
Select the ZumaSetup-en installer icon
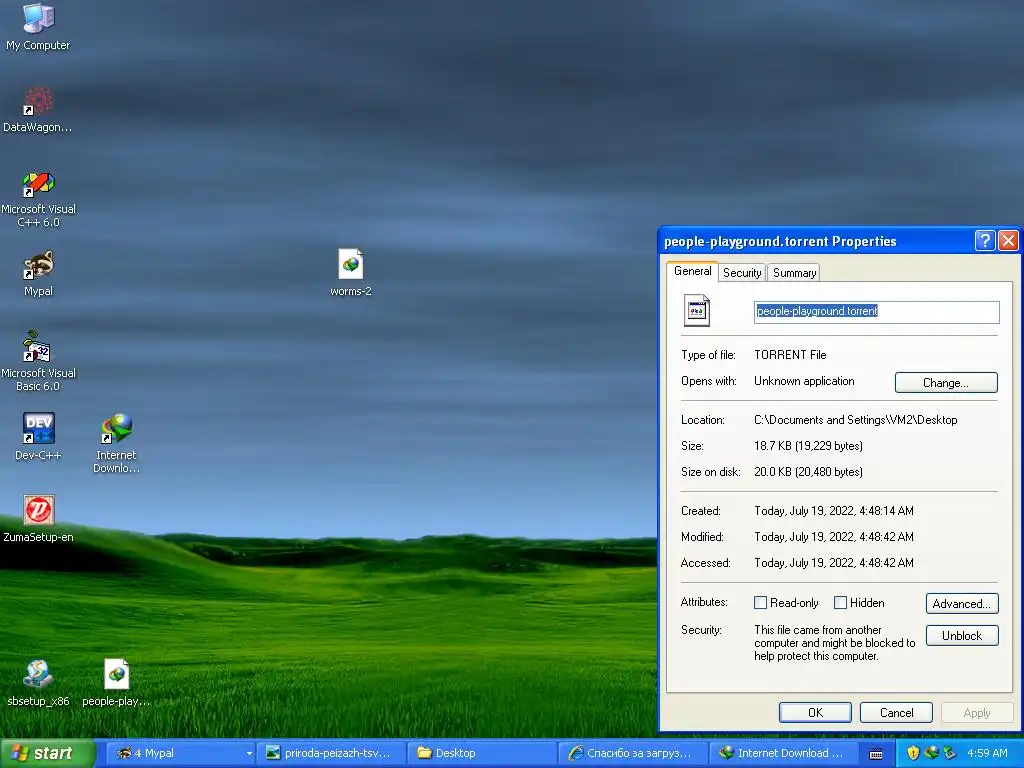click(38, 519)
